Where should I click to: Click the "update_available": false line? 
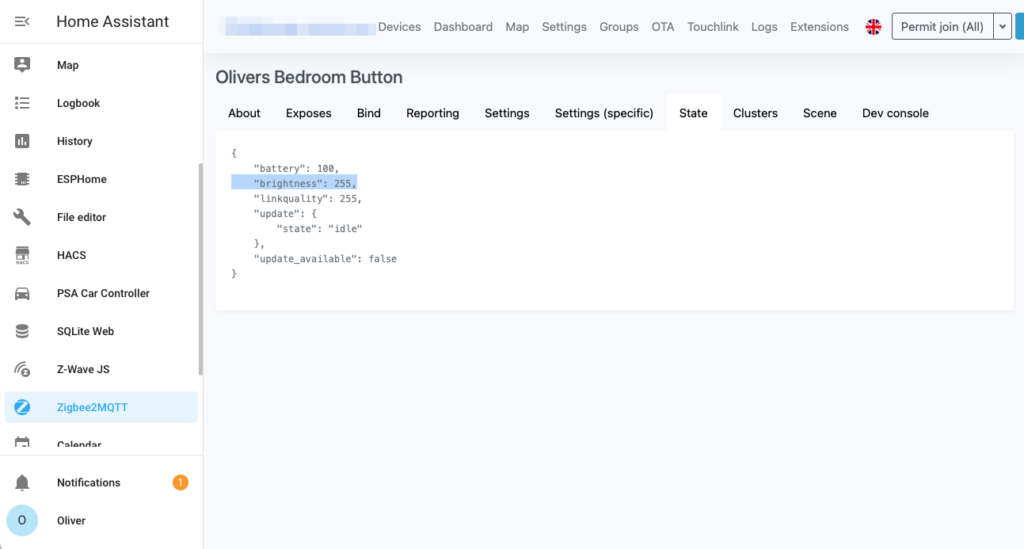click(325, 259)
